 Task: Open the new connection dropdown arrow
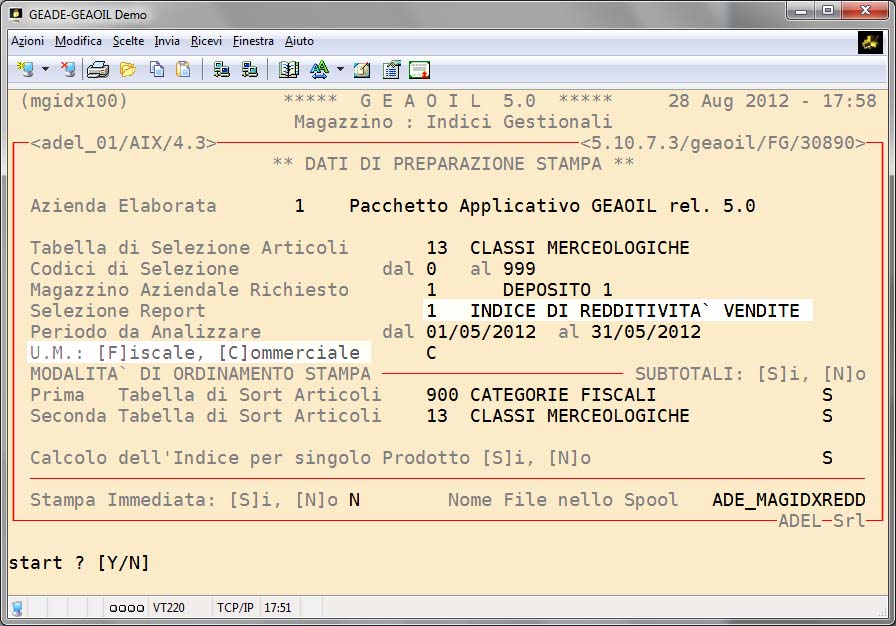click(x=45, y=70)
